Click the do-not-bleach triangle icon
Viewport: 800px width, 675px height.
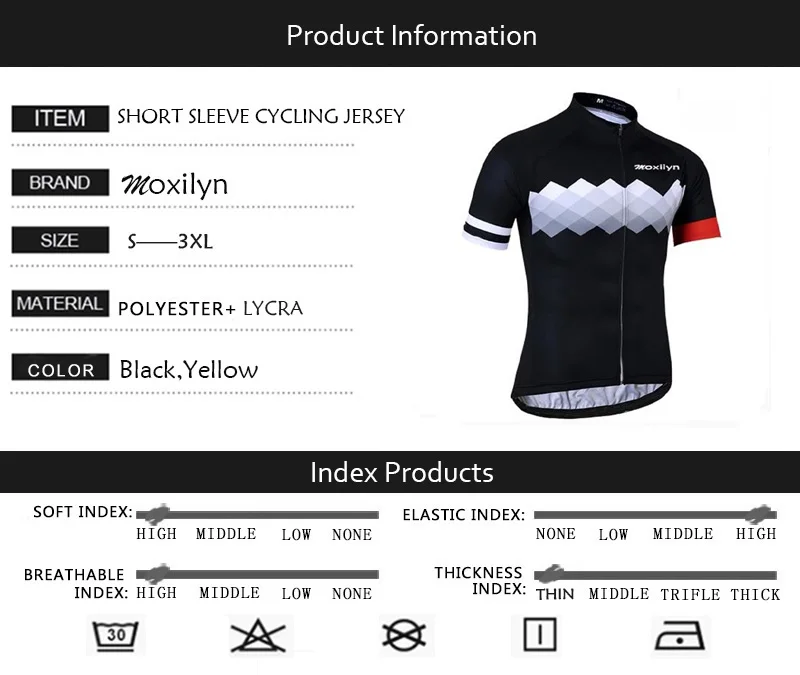[257, 635]
